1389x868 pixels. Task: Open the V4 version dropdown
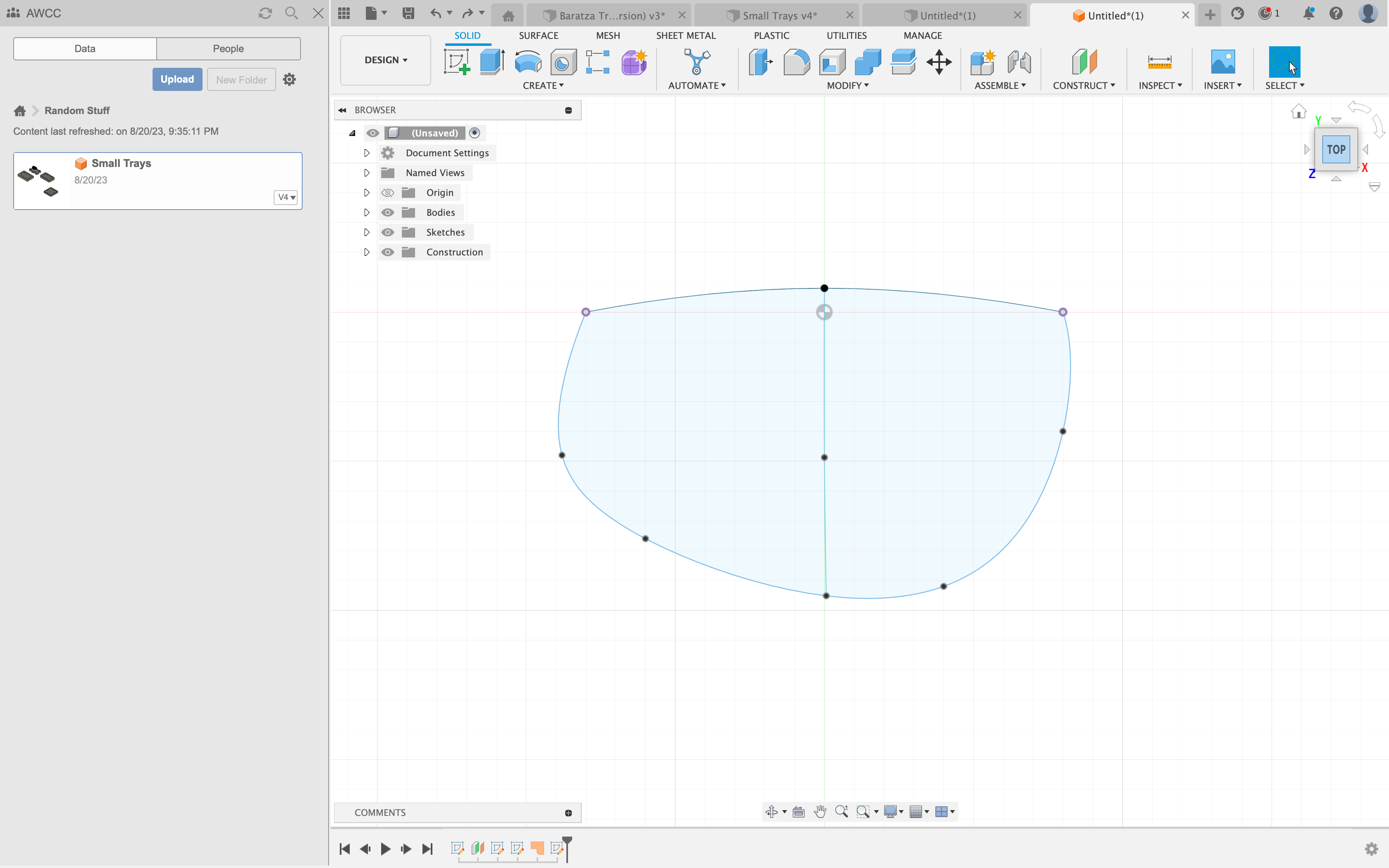click(286, 198)
